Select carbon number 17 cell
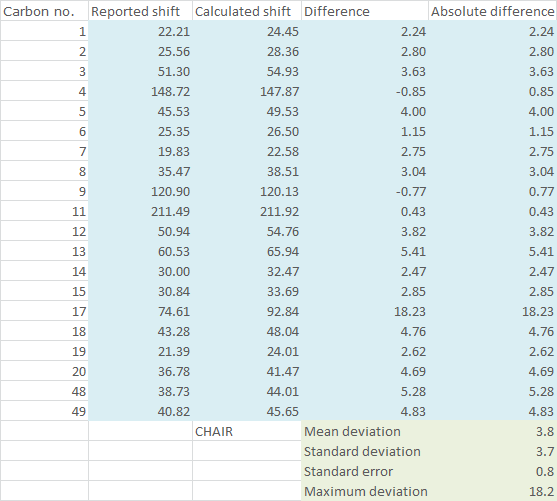The height and width of the screenshot is (501, 557). (x=44, y=311)
